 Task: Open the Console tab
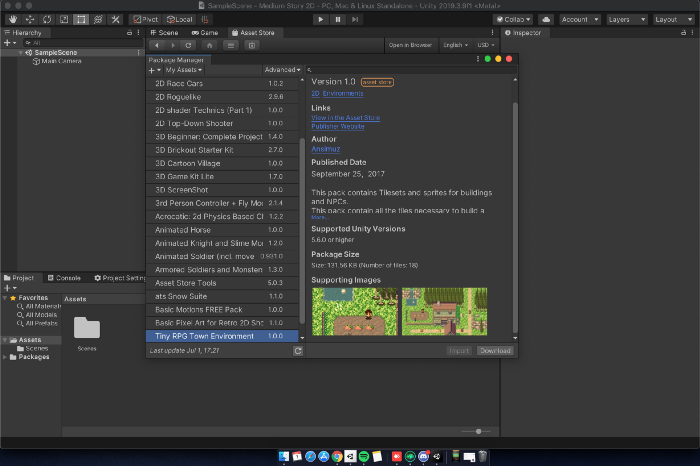(64, 278)
